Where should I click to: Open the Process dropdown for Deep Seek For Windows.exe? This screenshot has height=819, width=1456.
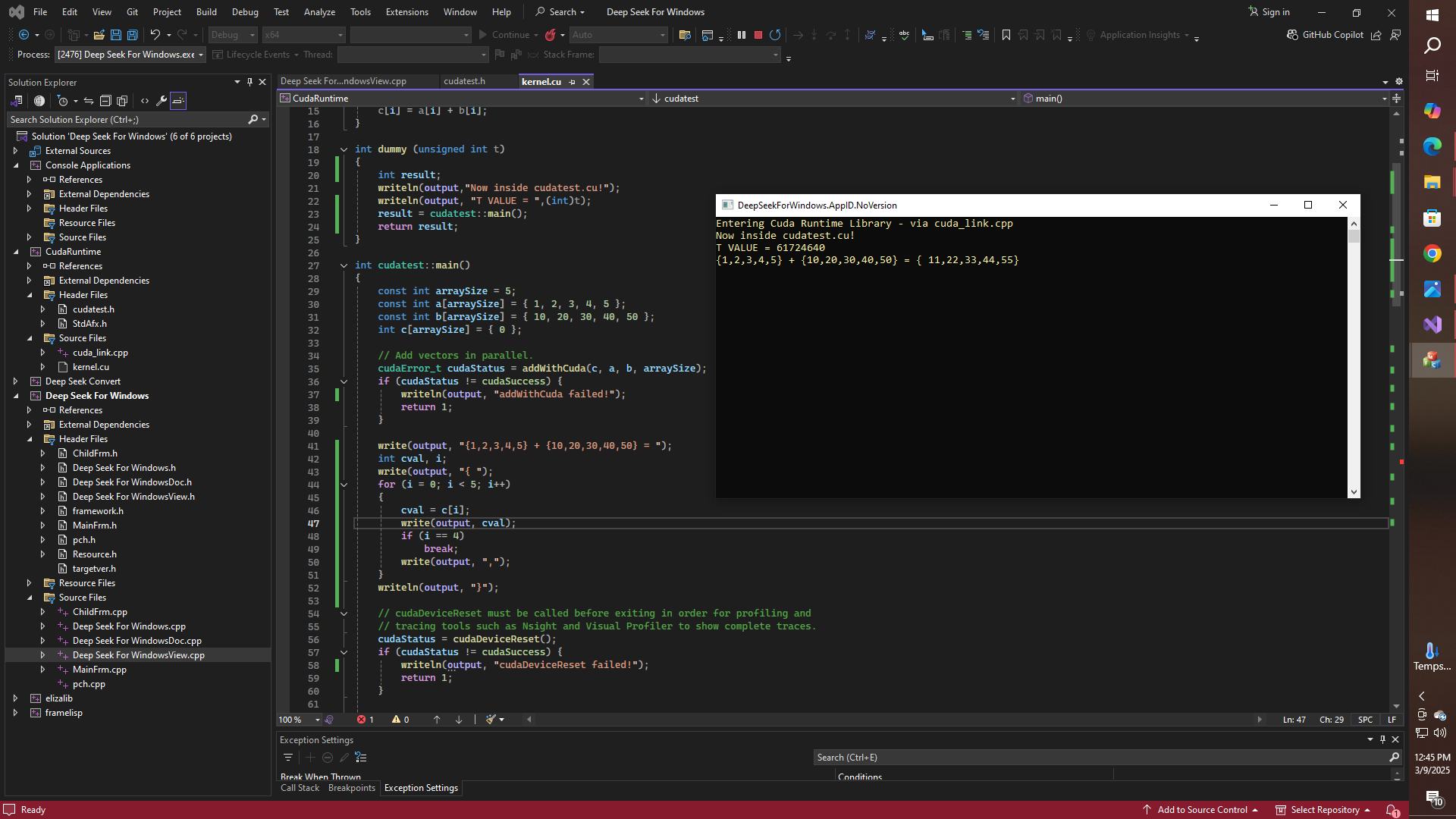pyautogui.click(x=201, y=55)
